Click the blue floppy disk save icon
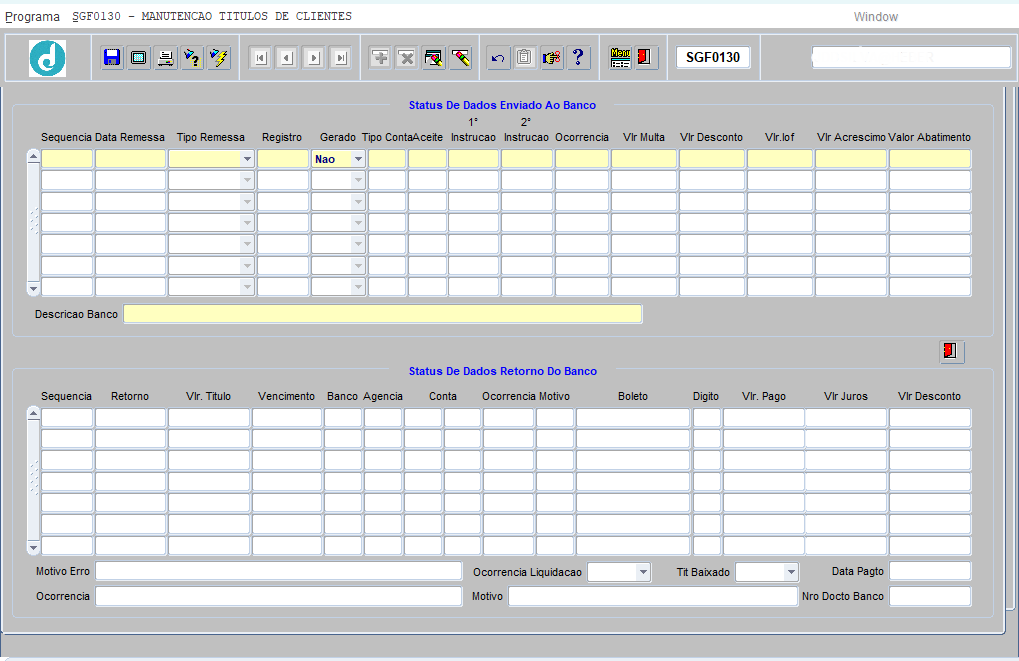 click(112, 58)
